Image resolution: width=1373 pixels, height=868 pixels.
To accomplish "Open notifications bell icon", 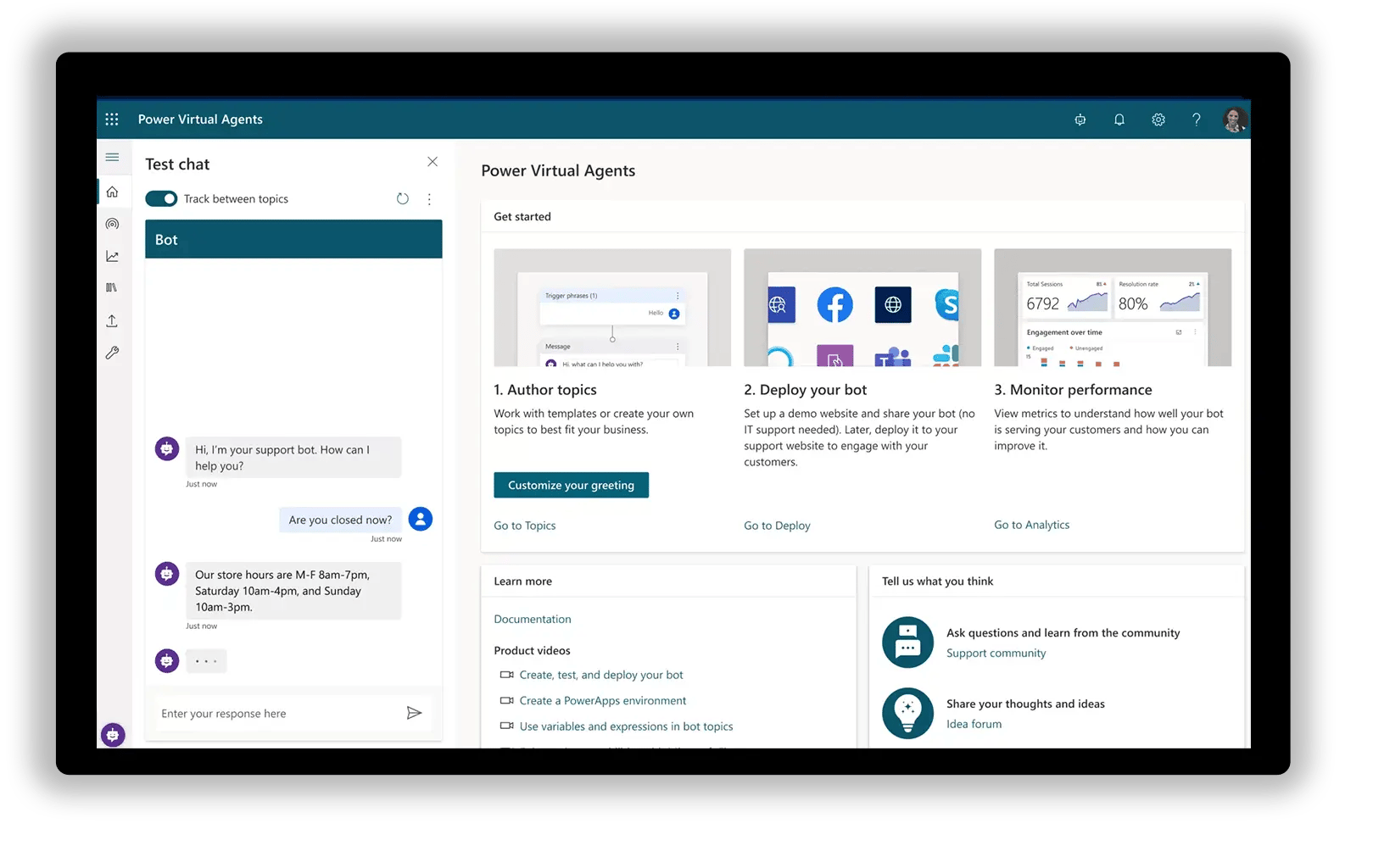I will [x=1119, y=120].
